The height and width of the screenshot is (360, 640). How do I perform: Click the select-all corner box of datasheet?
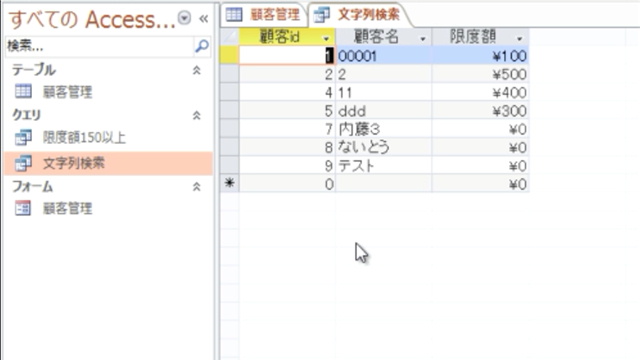(229, 37)
